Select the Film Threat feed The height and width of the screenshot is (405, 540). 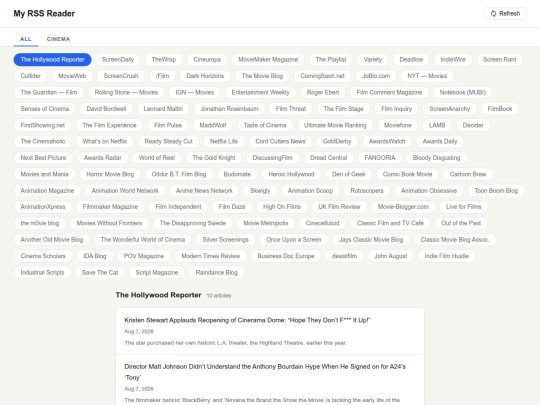tap(291, 109)
